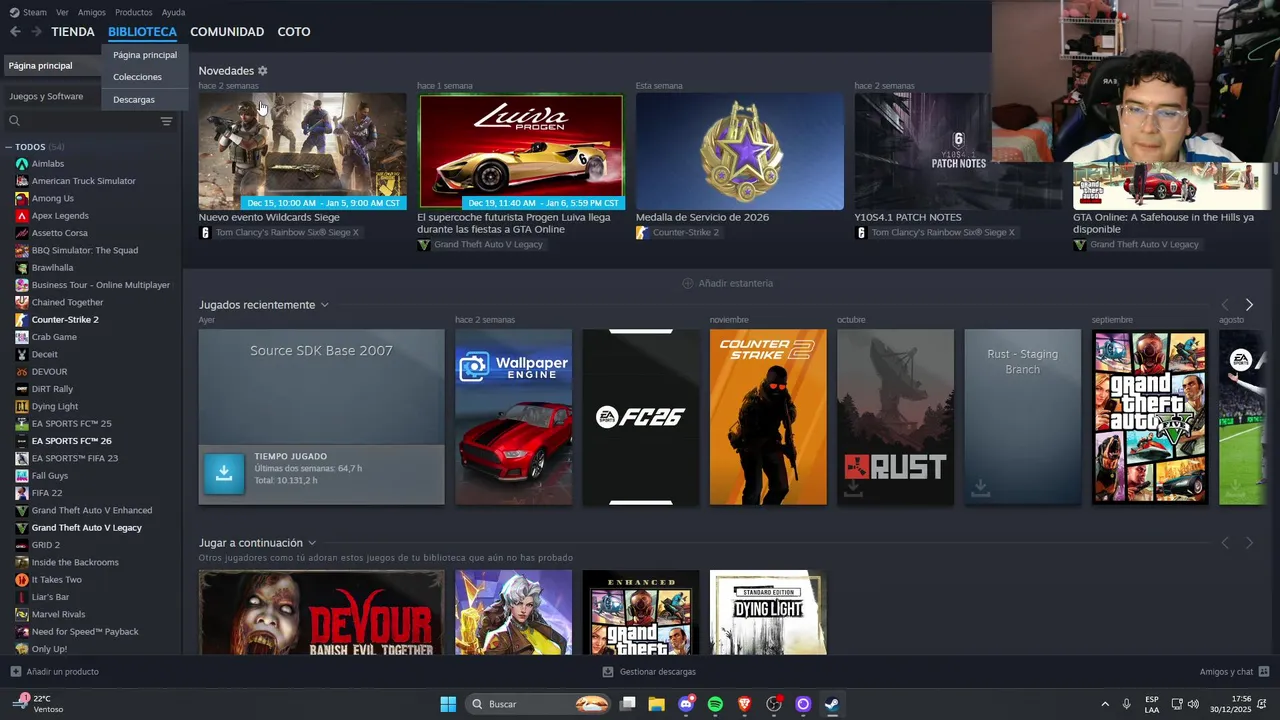Open the library filter options icon
This screenshot has width=1280, height=720.
167,121
